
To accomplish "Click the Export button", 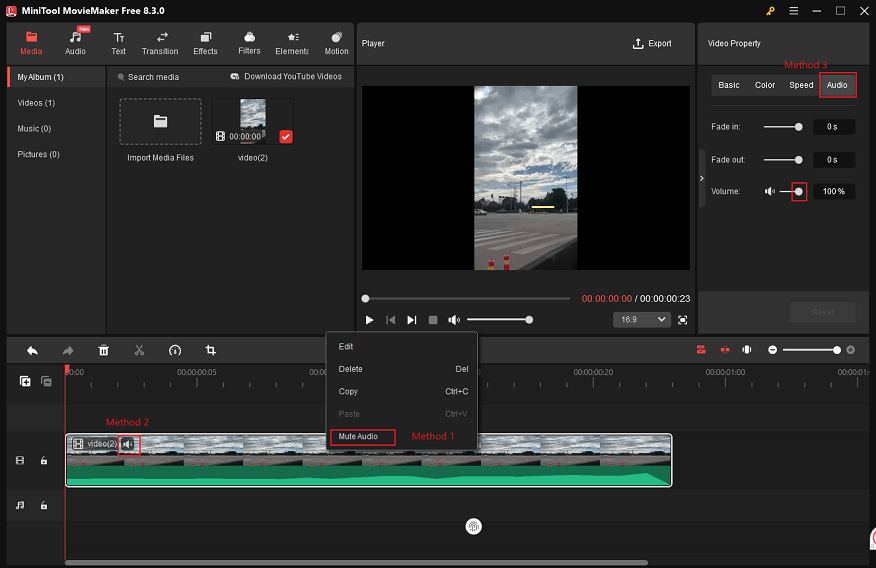I will pyautogui.click(x=652, y=44).
